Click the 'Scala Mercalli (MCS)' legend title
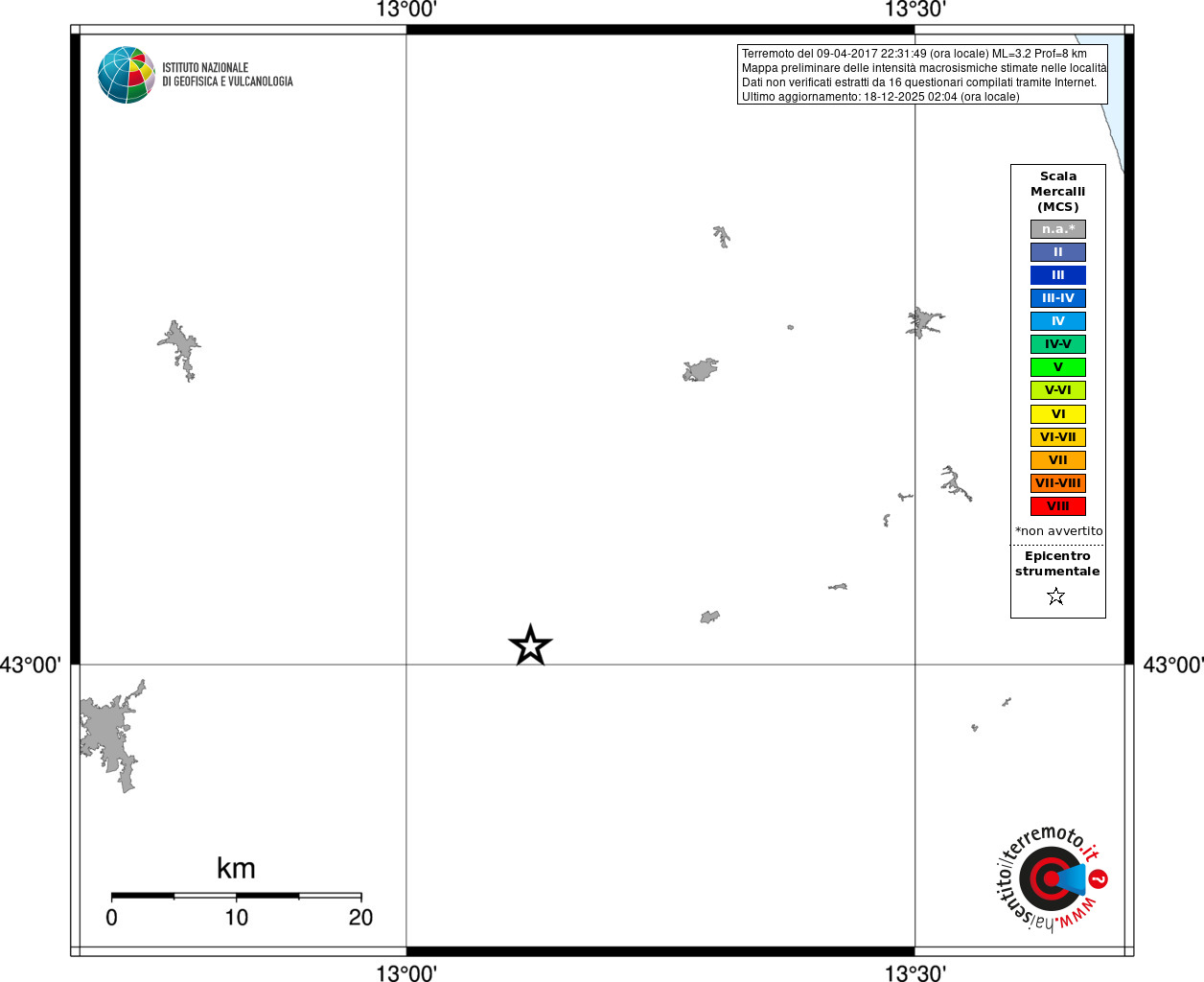This screenshot has height=982, width=1204. tap(1058, 192)
